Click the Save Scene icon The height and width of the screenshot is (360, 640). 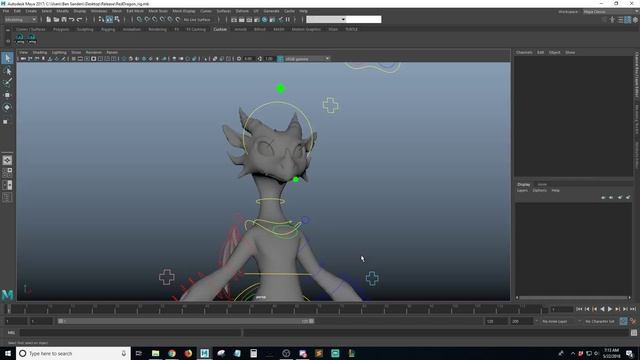click(64, 20)
